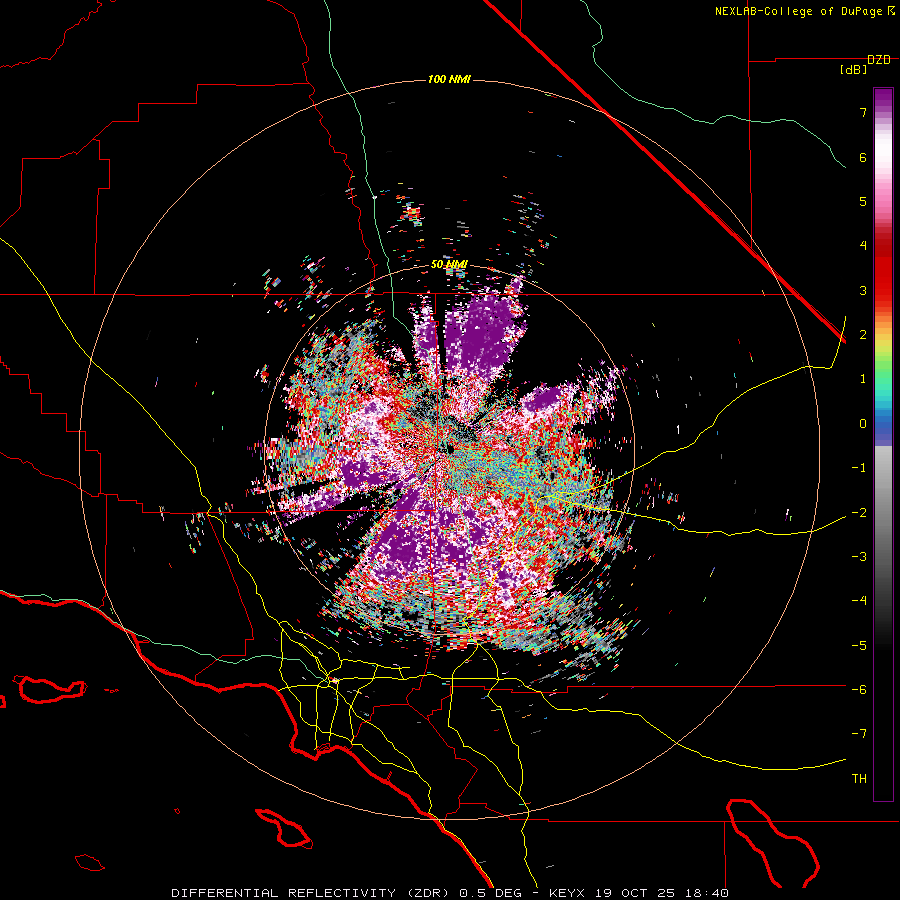The height and width of the screenshot is (900, 900).
Task: Click the TH label on the color scale
Action: pyautogui.click(x=859, y=779)
